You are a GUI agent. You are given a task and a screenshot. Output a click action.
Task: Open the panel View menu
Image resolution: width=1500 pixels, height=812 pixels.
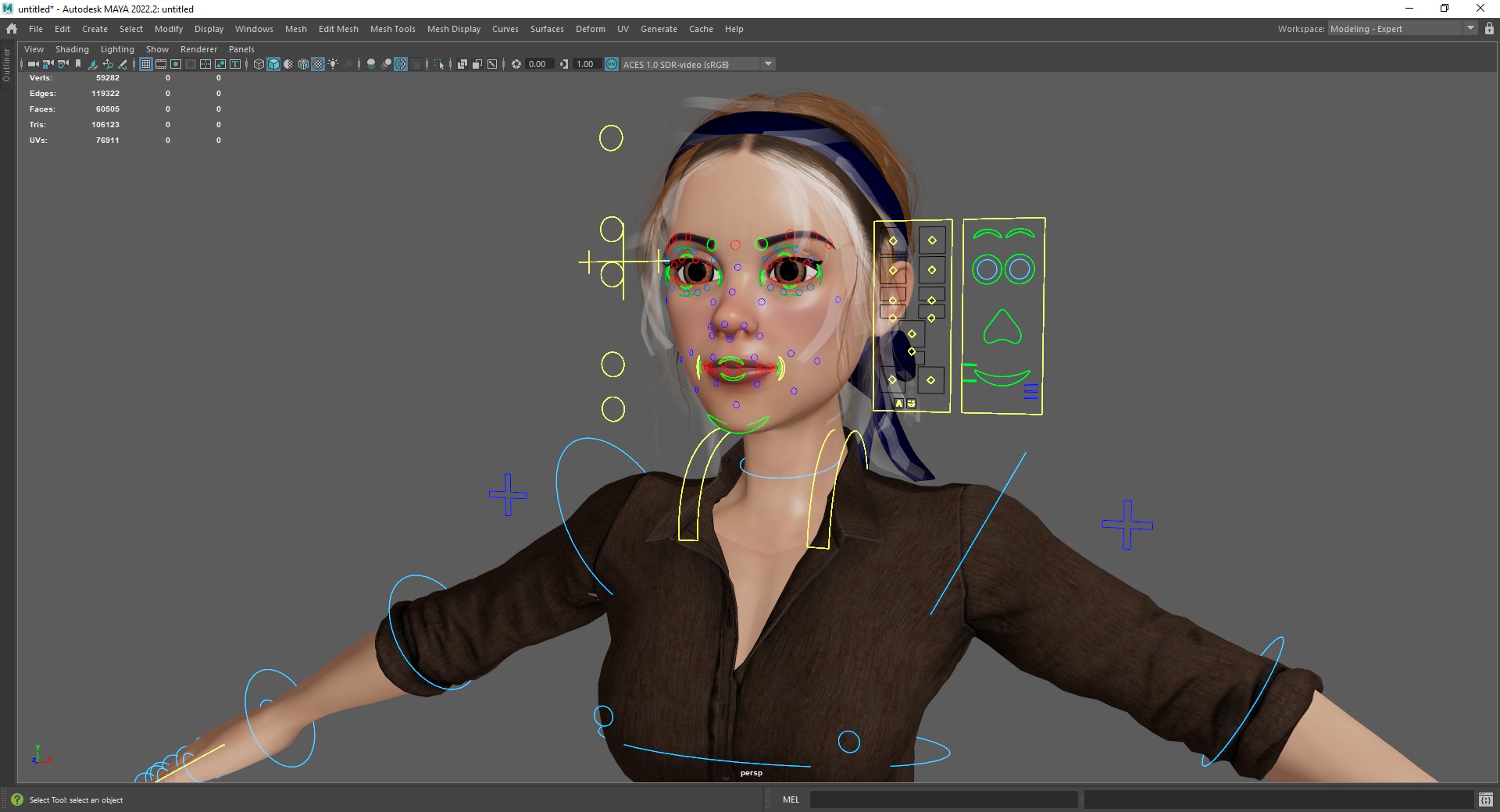pyautogui.click(x=34, y=49)
